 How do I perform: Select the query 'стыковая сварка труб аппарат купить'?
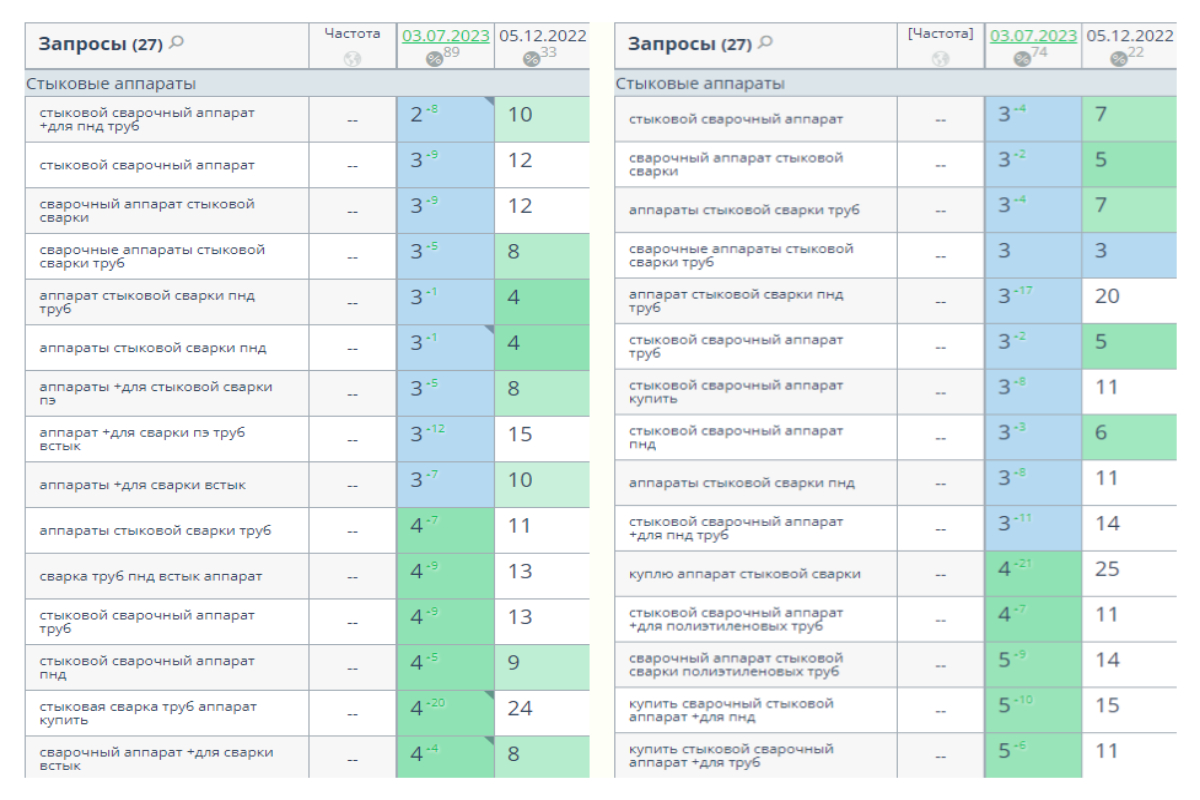click(x=148, y=713)
